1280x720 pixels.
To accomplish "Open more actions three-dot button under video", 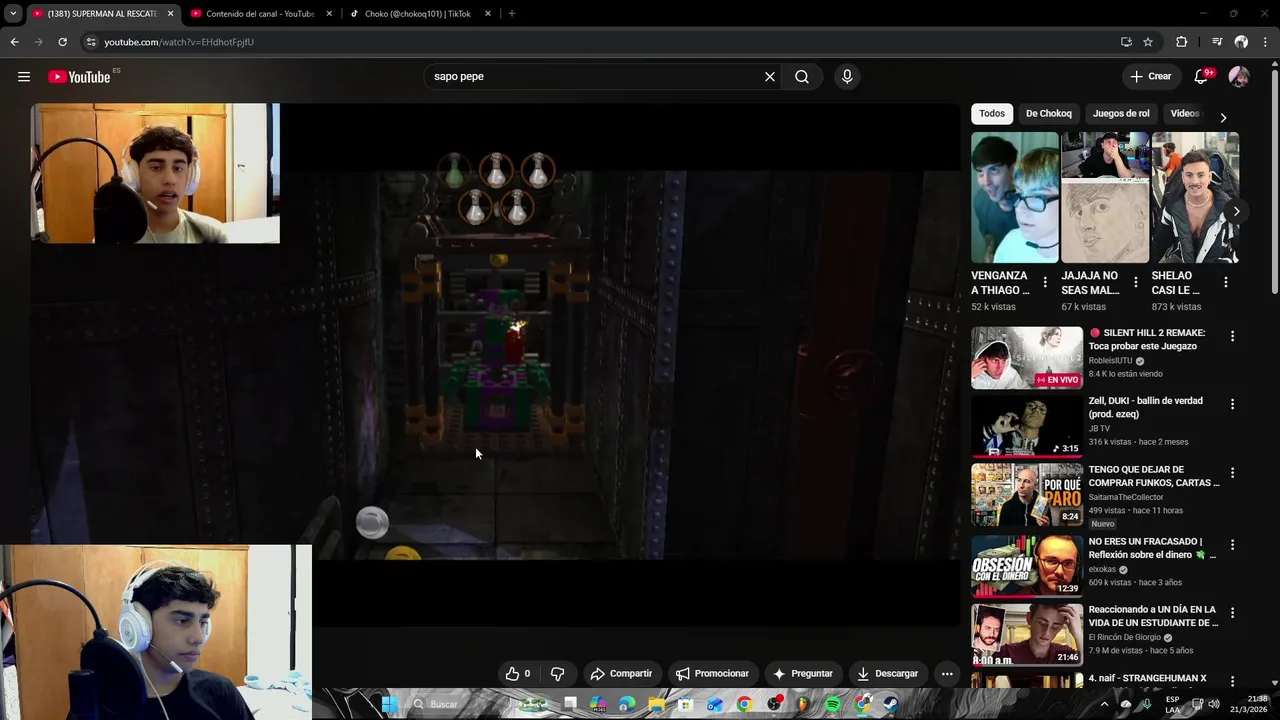I will [x=947, y=674].
